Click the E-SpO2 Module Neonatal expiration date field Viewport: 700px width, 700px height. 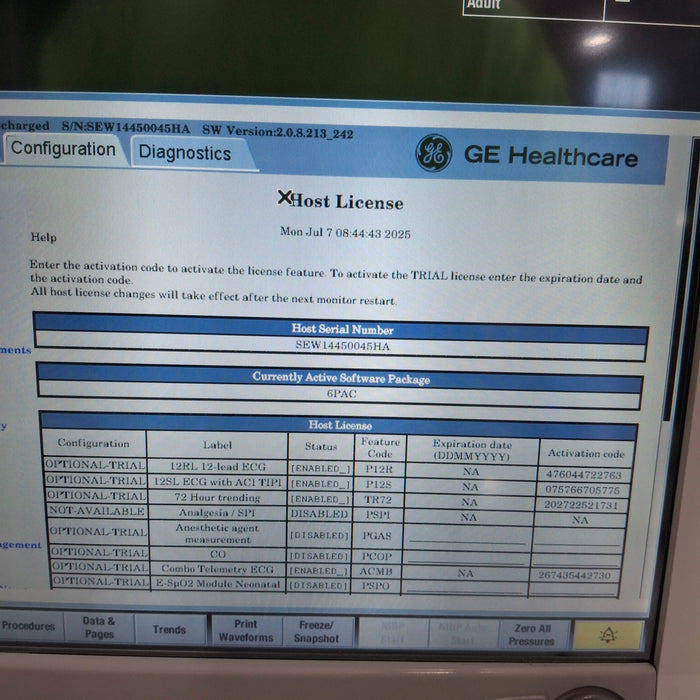465,587
